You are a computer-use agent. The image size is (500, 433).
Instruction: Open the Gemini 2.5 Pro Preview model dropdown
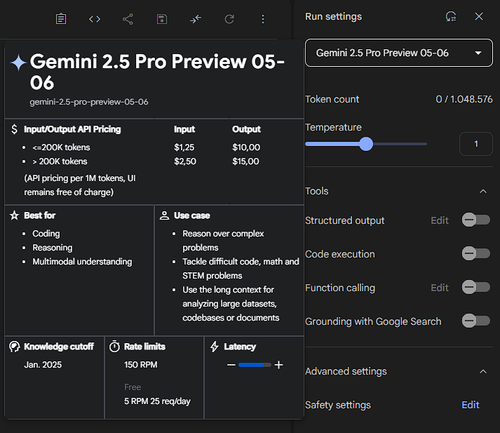(399, 53)
